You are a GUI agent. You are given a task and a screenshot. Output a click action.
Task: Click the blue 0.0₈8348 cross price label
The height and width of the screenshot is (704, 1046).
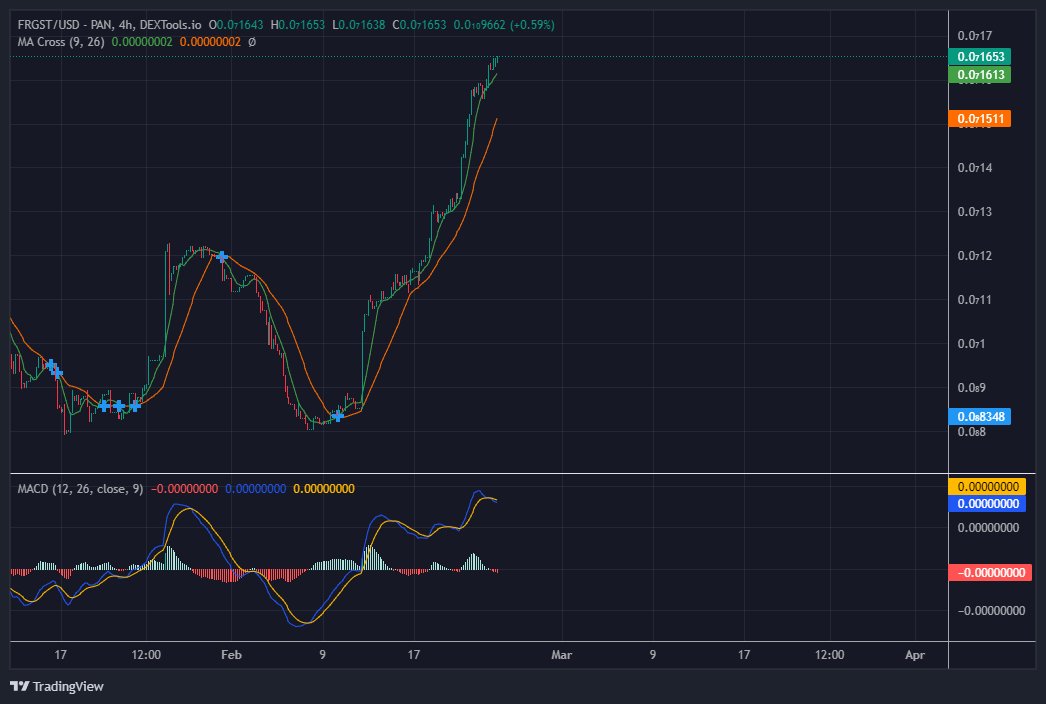(980, 416)
